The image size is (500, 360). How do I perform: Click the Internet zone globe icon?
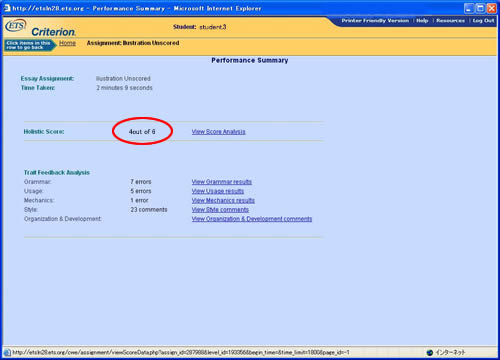(430, 352)
